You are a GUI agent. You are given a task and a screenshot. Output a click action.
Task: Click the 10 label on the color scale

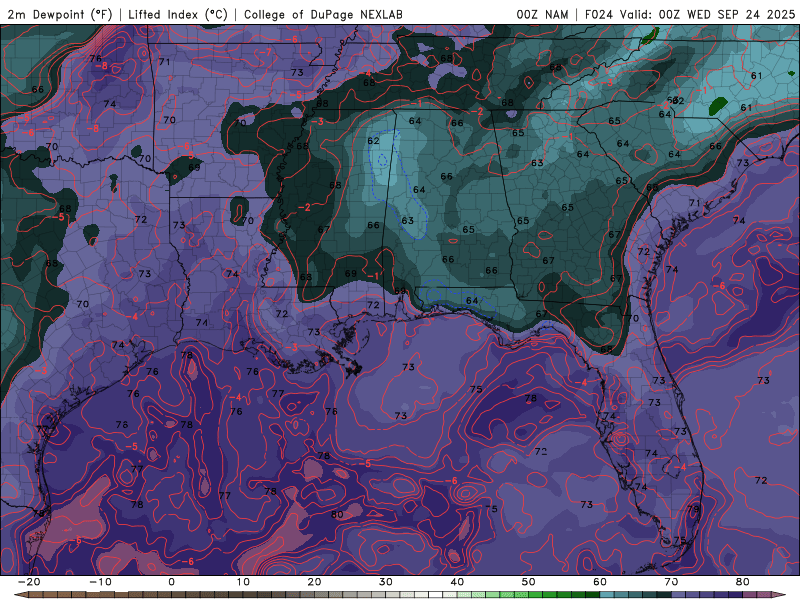pos(243,582)
